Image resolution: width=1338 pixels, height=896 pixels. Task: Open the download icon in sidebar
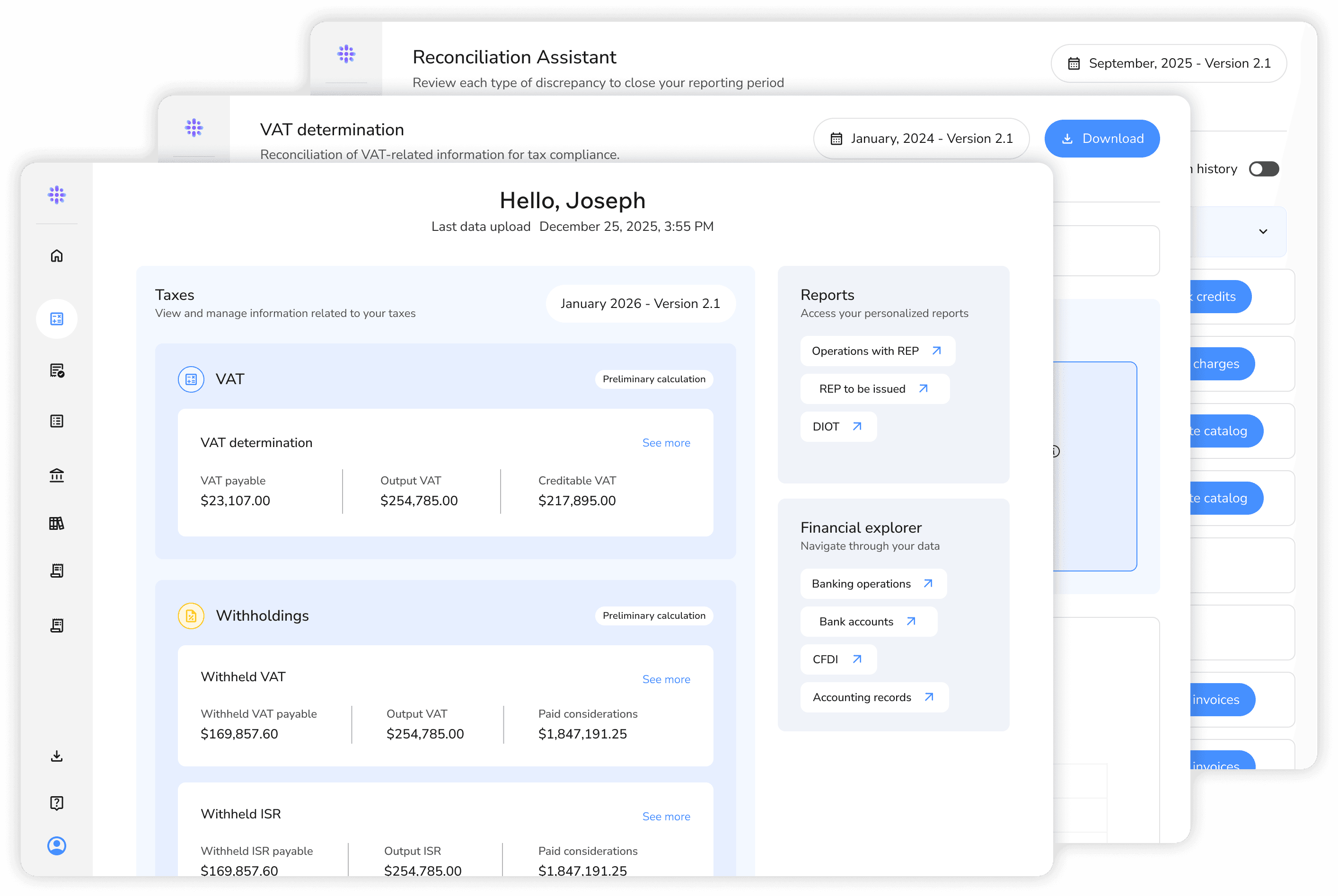(x=57, y=756)
